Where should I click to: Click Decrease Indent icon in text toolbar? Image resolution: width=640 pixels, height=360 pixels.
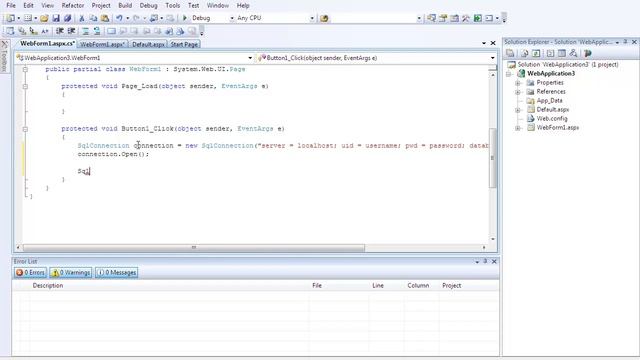tap(60, 31)
